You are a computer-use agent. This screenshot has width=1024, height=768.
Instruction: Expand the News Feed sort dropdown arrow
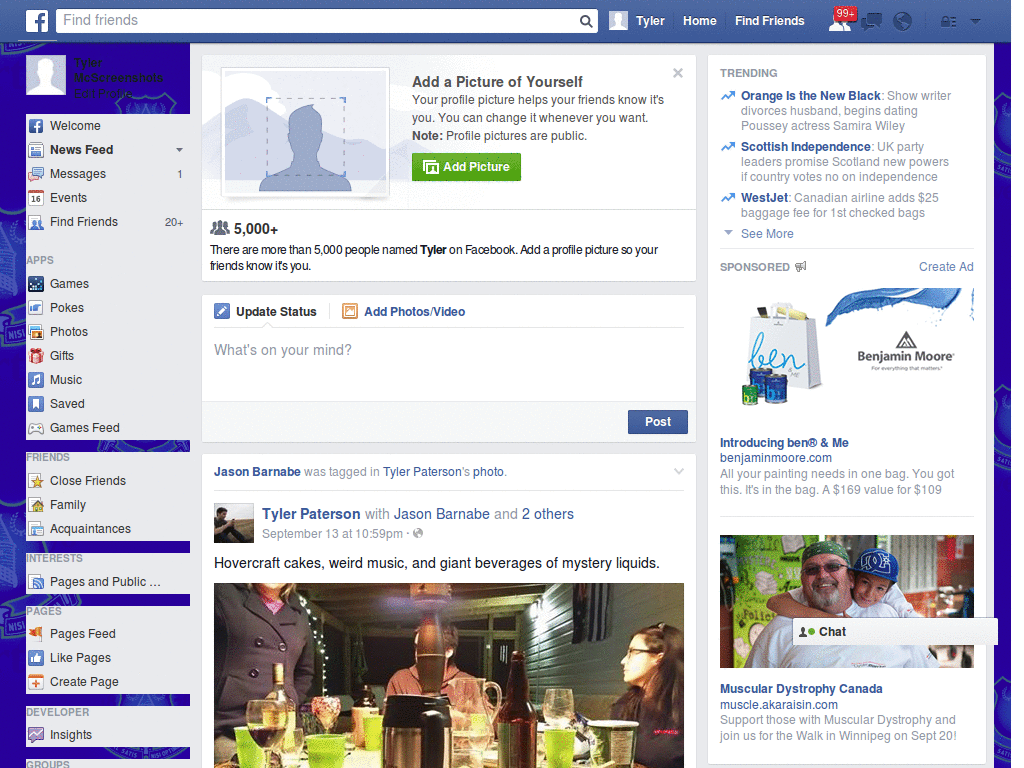point(179,150)
